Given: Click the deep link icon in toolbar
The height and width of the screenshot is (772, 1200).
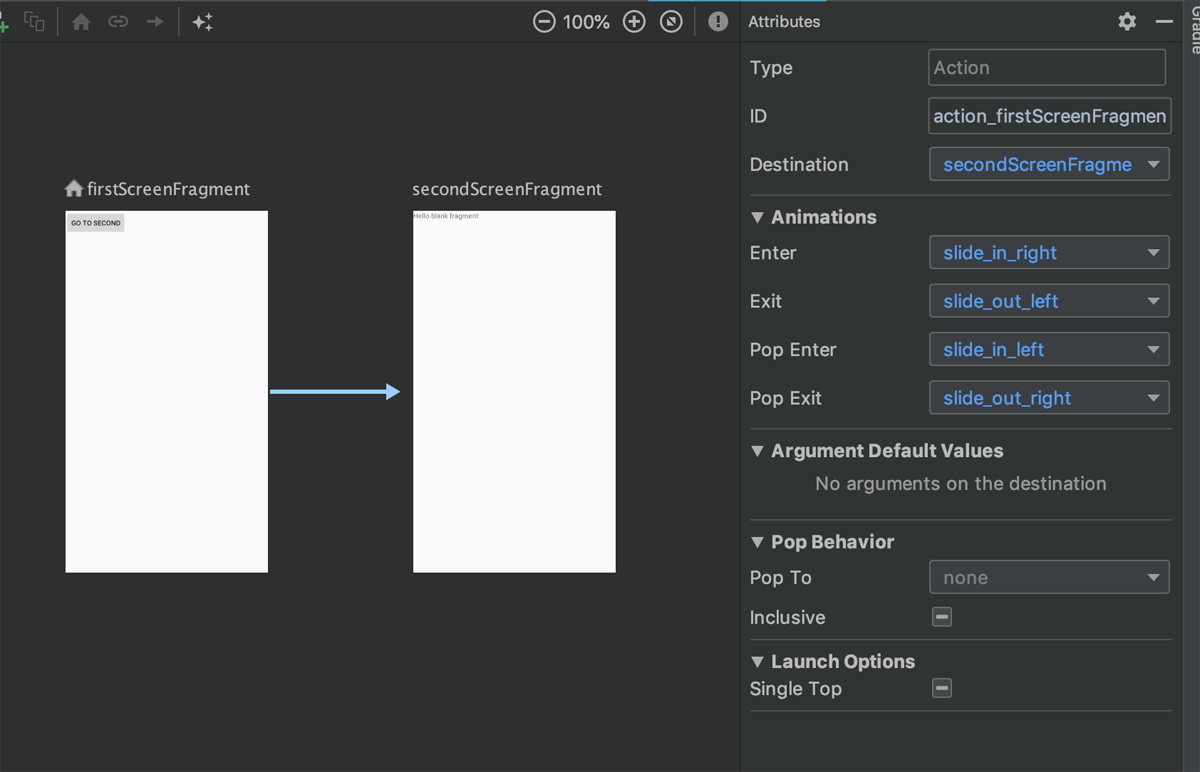Looking at the screenshot, I should point(118,21).
